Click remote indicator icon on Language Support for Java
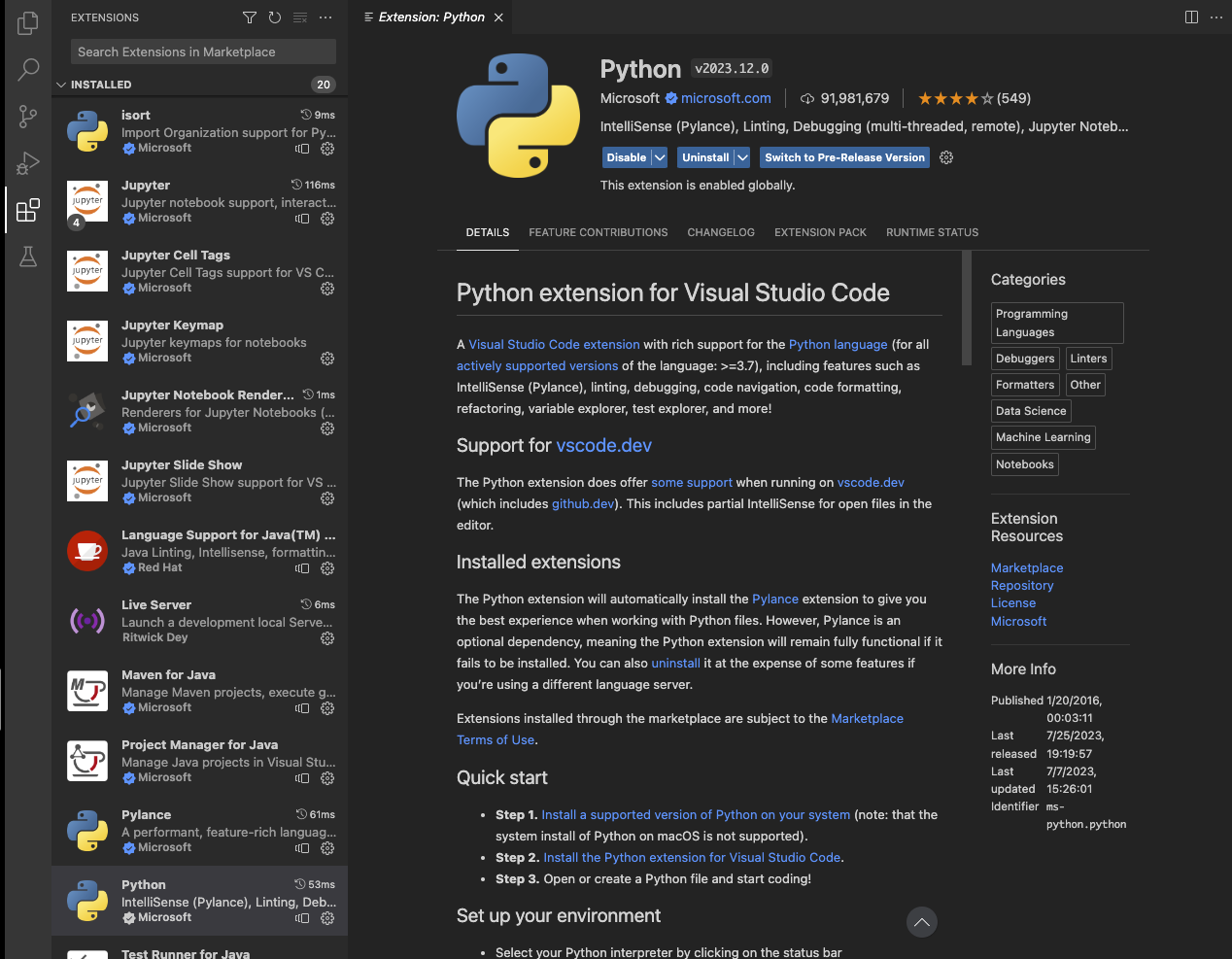This screenshot has height=959, width=1232. 302,568
